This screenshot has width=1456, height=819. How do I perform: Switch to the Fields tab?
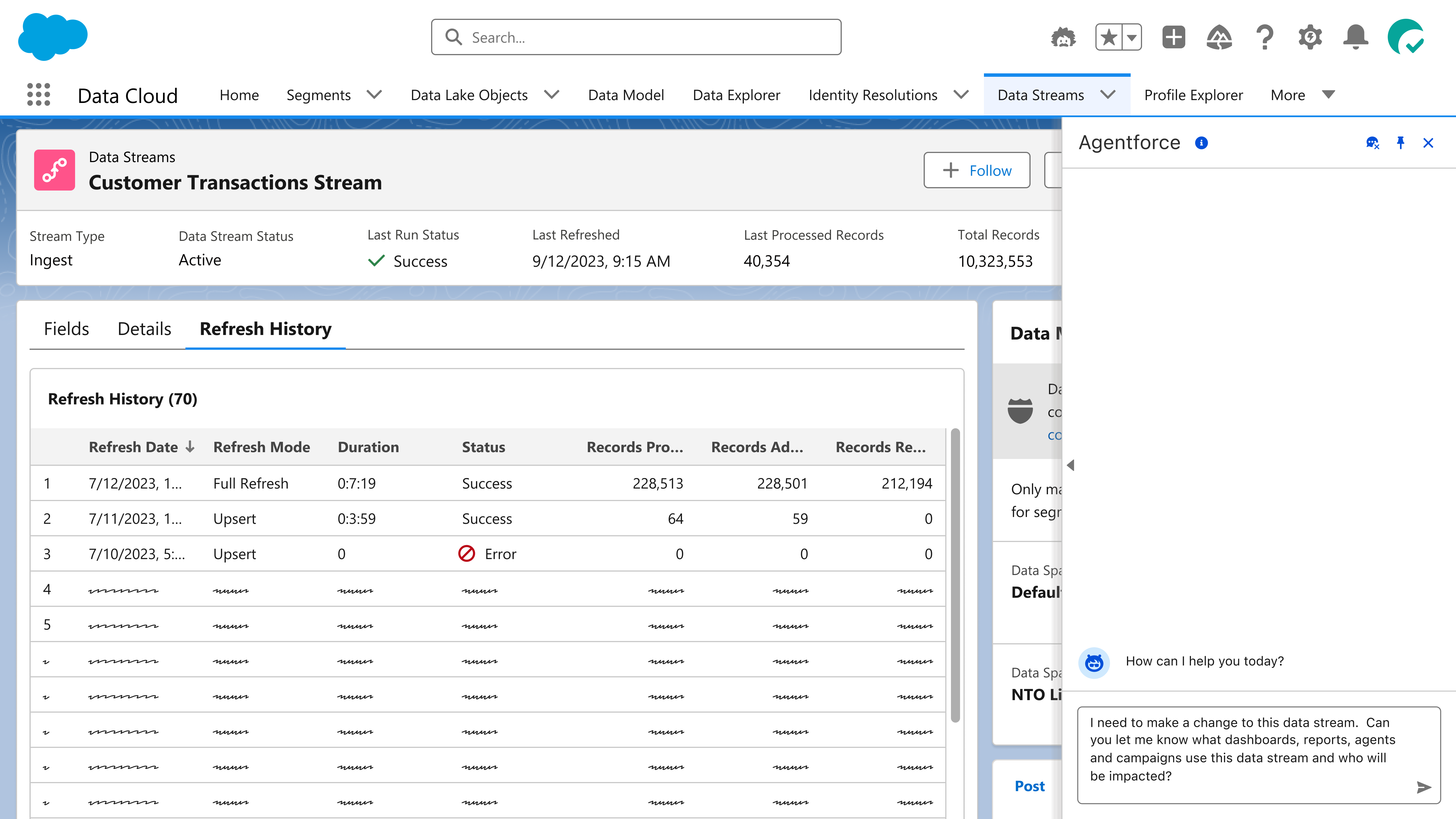point(67,329)
